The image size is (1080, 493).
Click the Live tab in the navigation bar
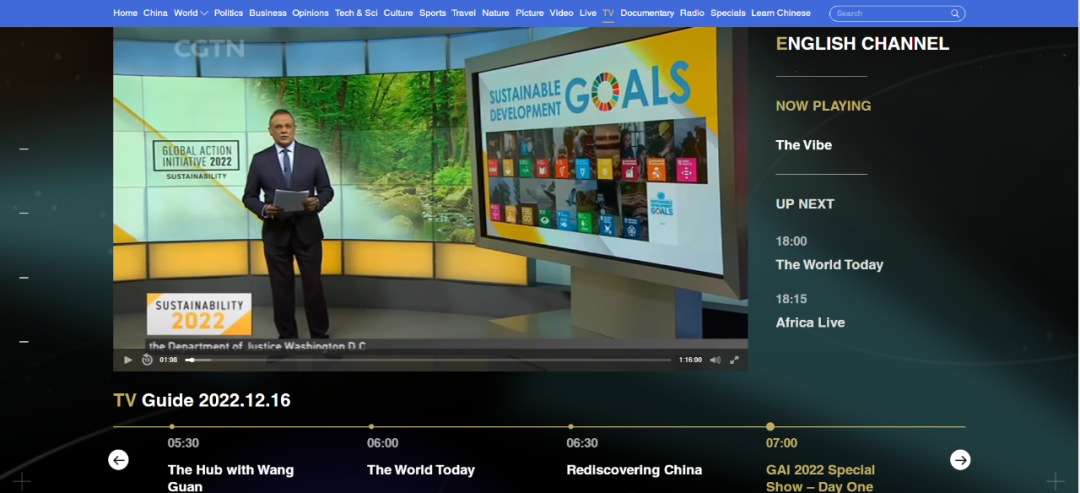pyautogui.click(x=588, y=13)
